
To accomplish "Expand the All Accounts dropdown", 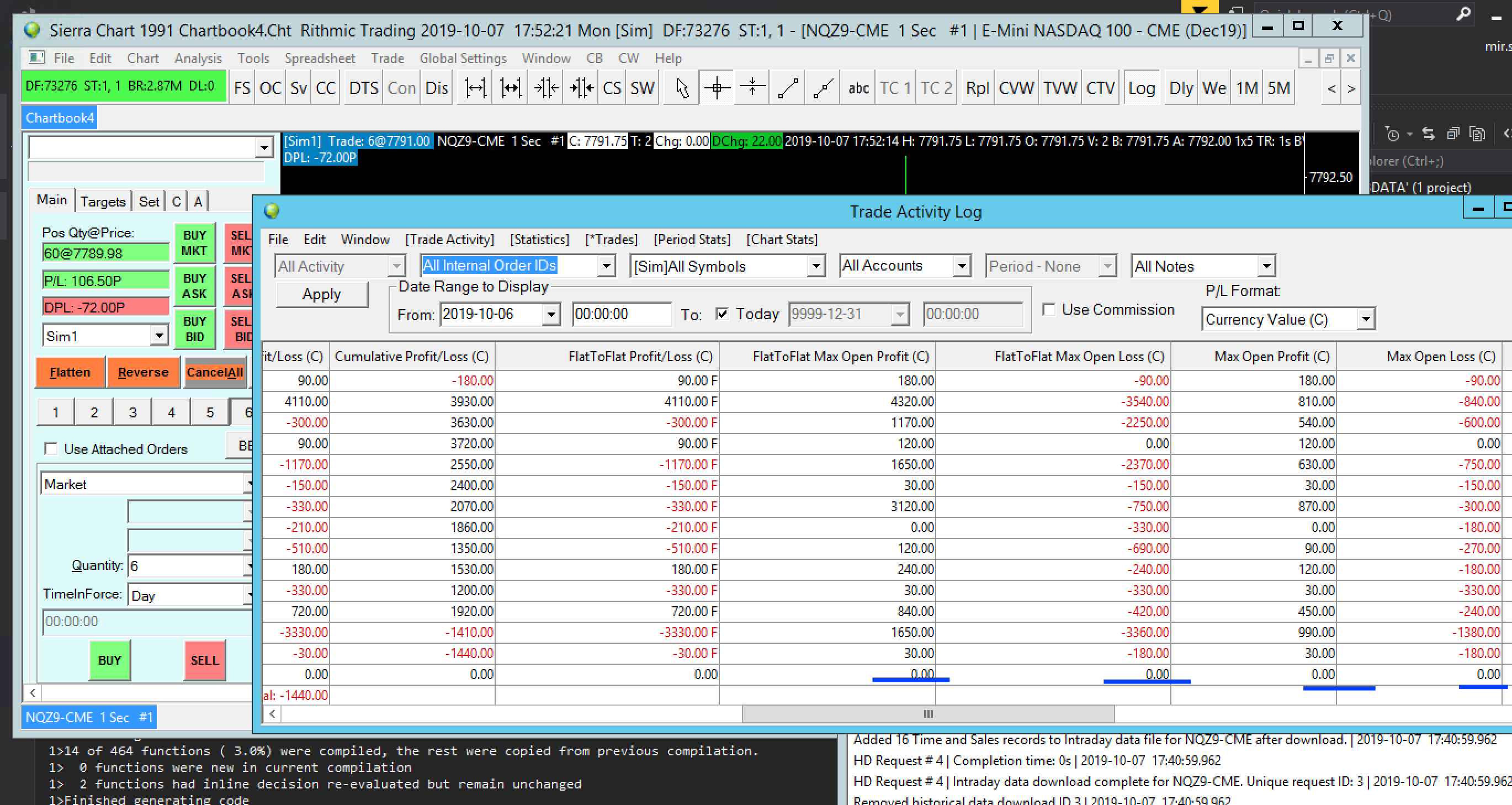I will 961,266.
